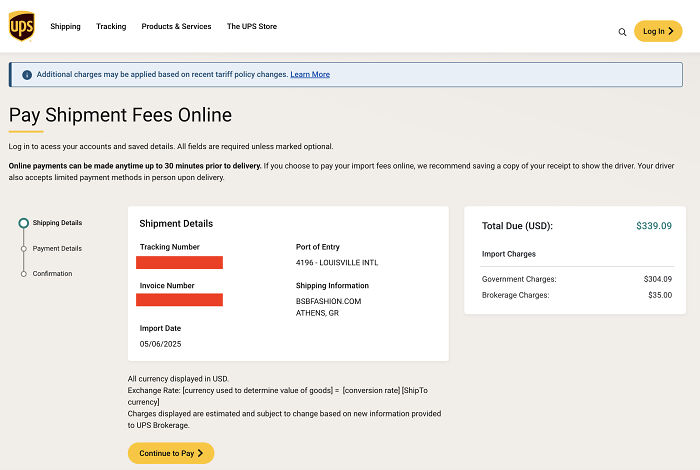Click the redacted Tracking Number value

[x=180, y=262]
